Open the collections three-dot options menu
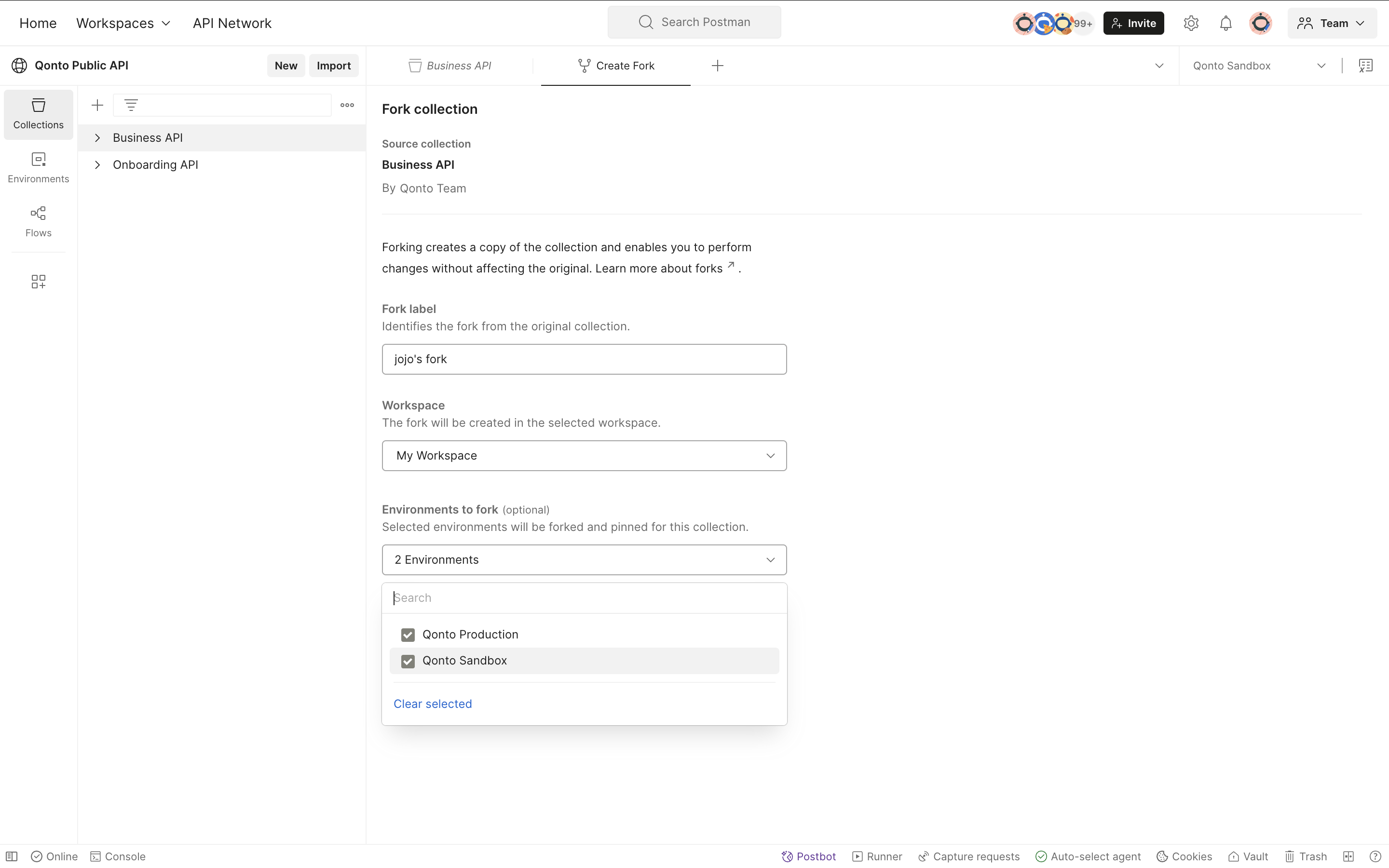Image resolution: width=1389 pixels, height=868 pixels. tap(347, 105)
